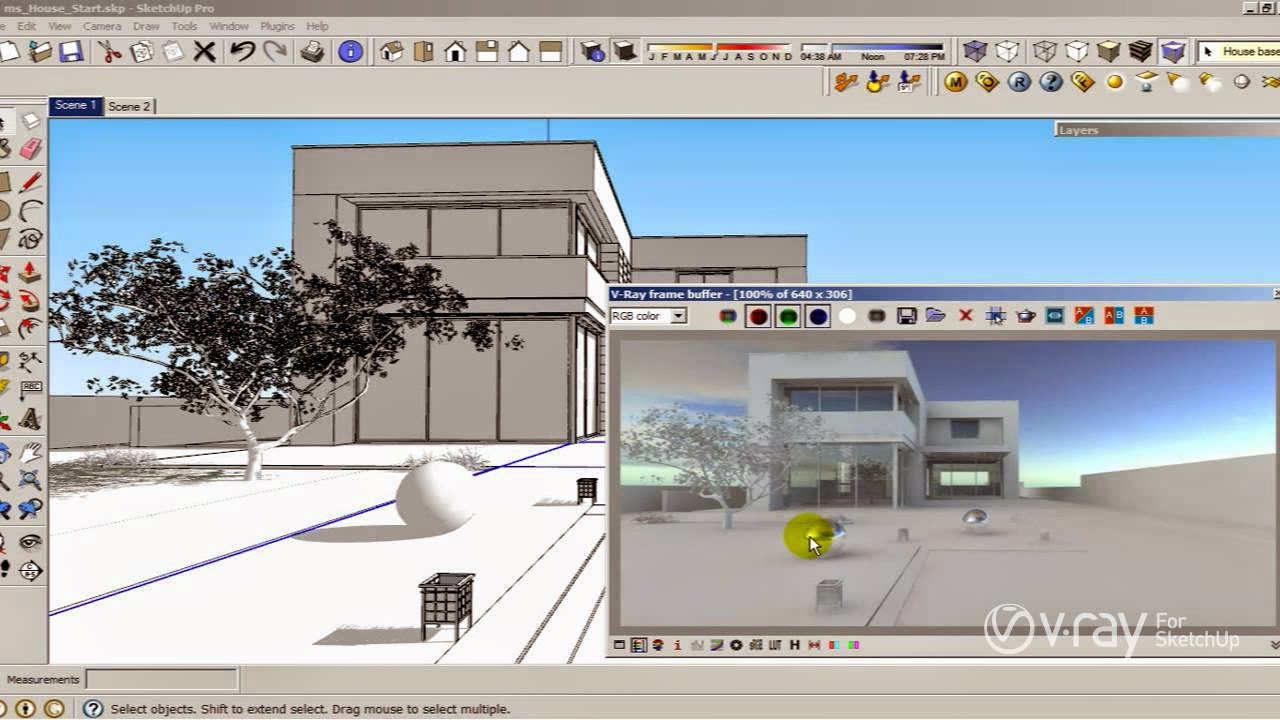Enable Shaded With Textures face style

coord(1141,51)
